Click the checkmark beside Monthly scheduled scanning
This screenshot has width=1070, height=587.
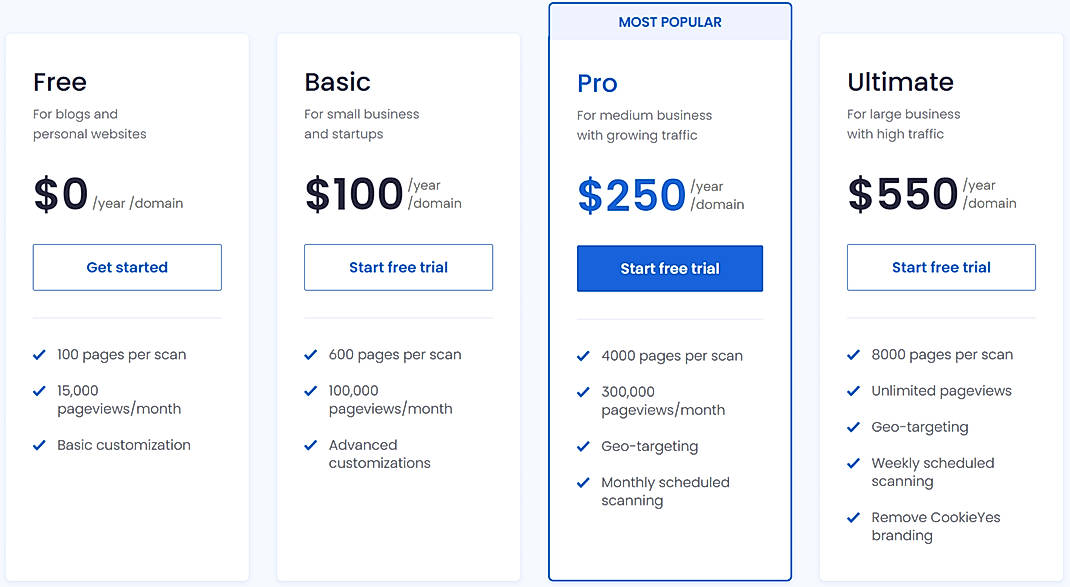click(582, 482)
